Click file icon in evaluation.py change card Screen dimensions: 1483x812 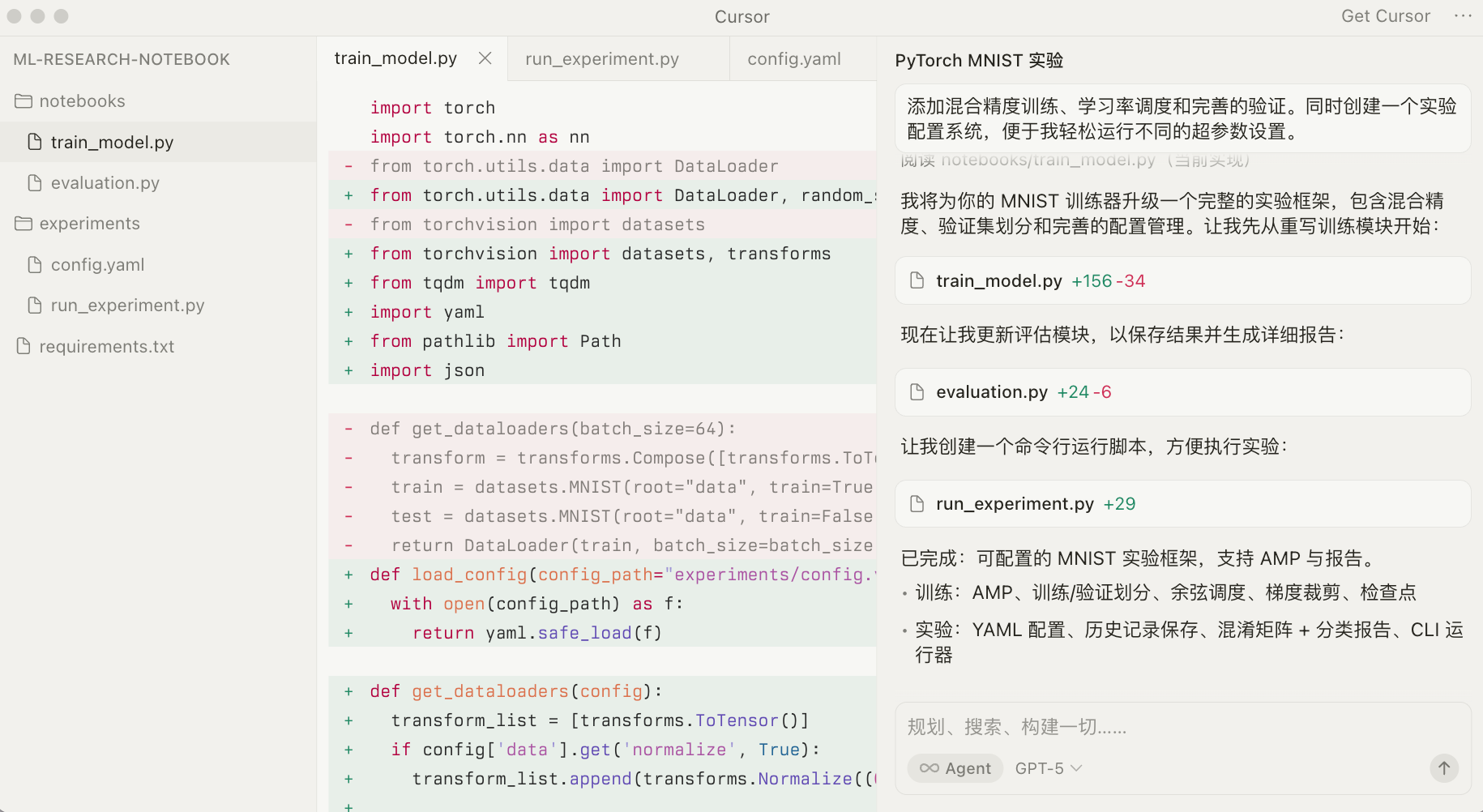coord(917,392)
